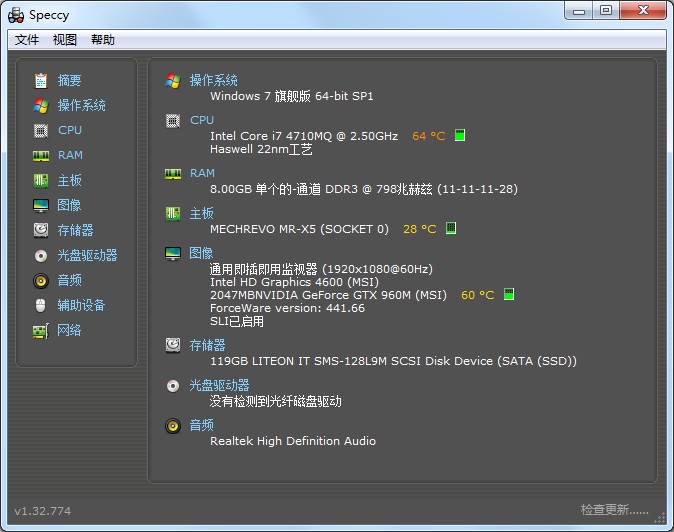Image resolution: width=674 pixels, height=532 pixels.
Task: Click the 主板 motherboard icon in sidebar
Action: [41, 180]
